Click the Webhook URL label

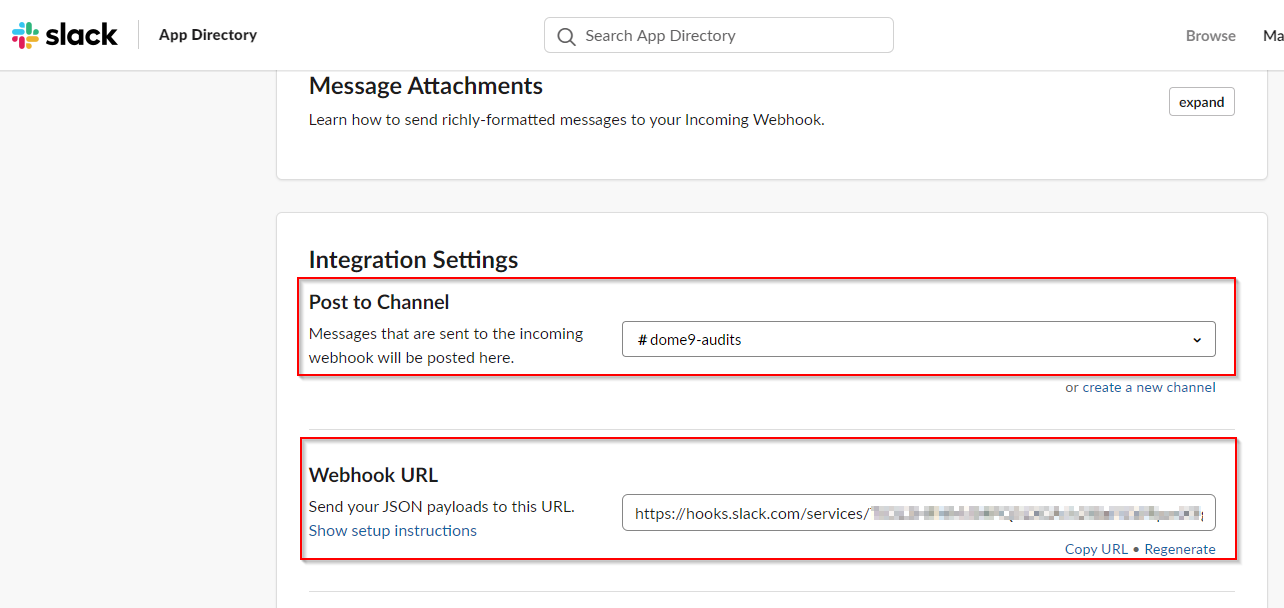(x=374, y=475)
